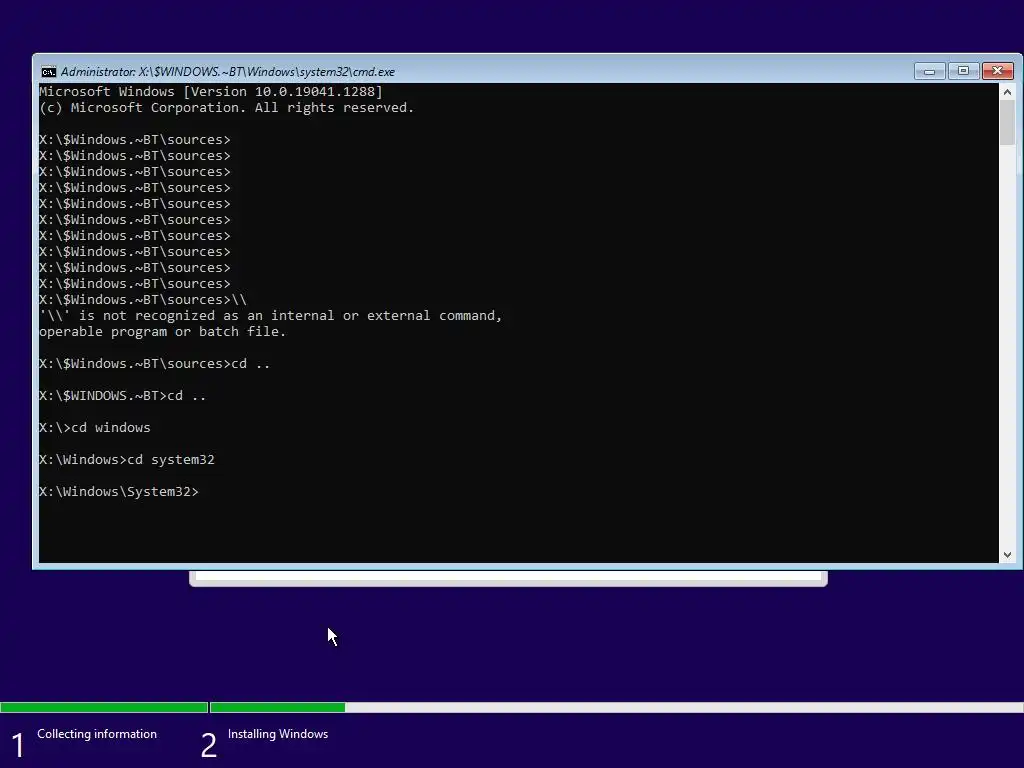Minimize the command prompt window
The height and width of the screenshot is (768, 1024).
(929, 71)
